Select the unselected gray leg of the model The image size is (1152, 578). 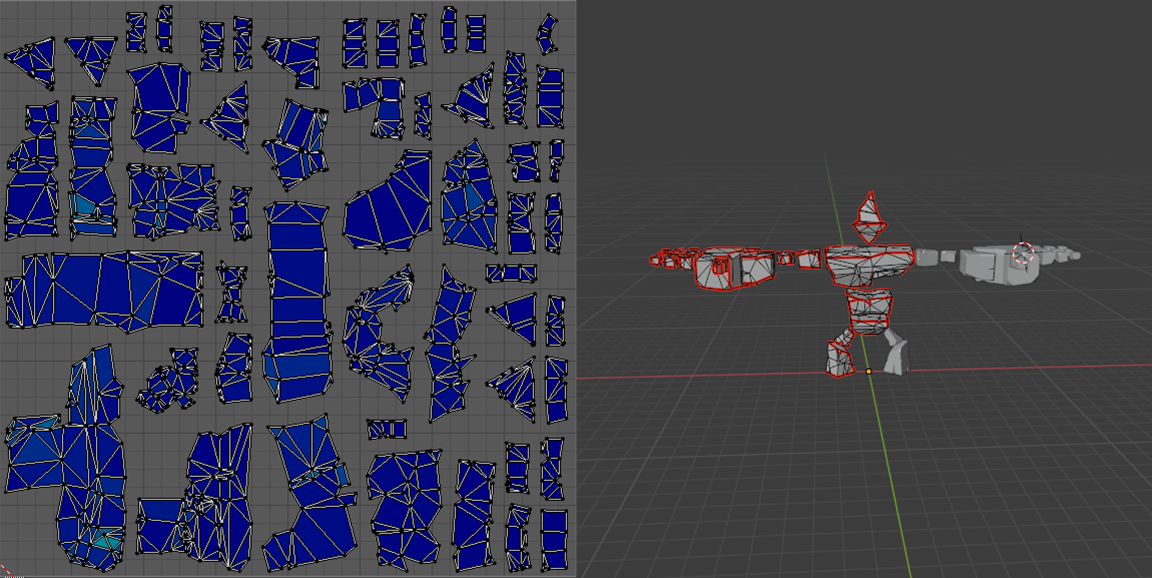895,351
